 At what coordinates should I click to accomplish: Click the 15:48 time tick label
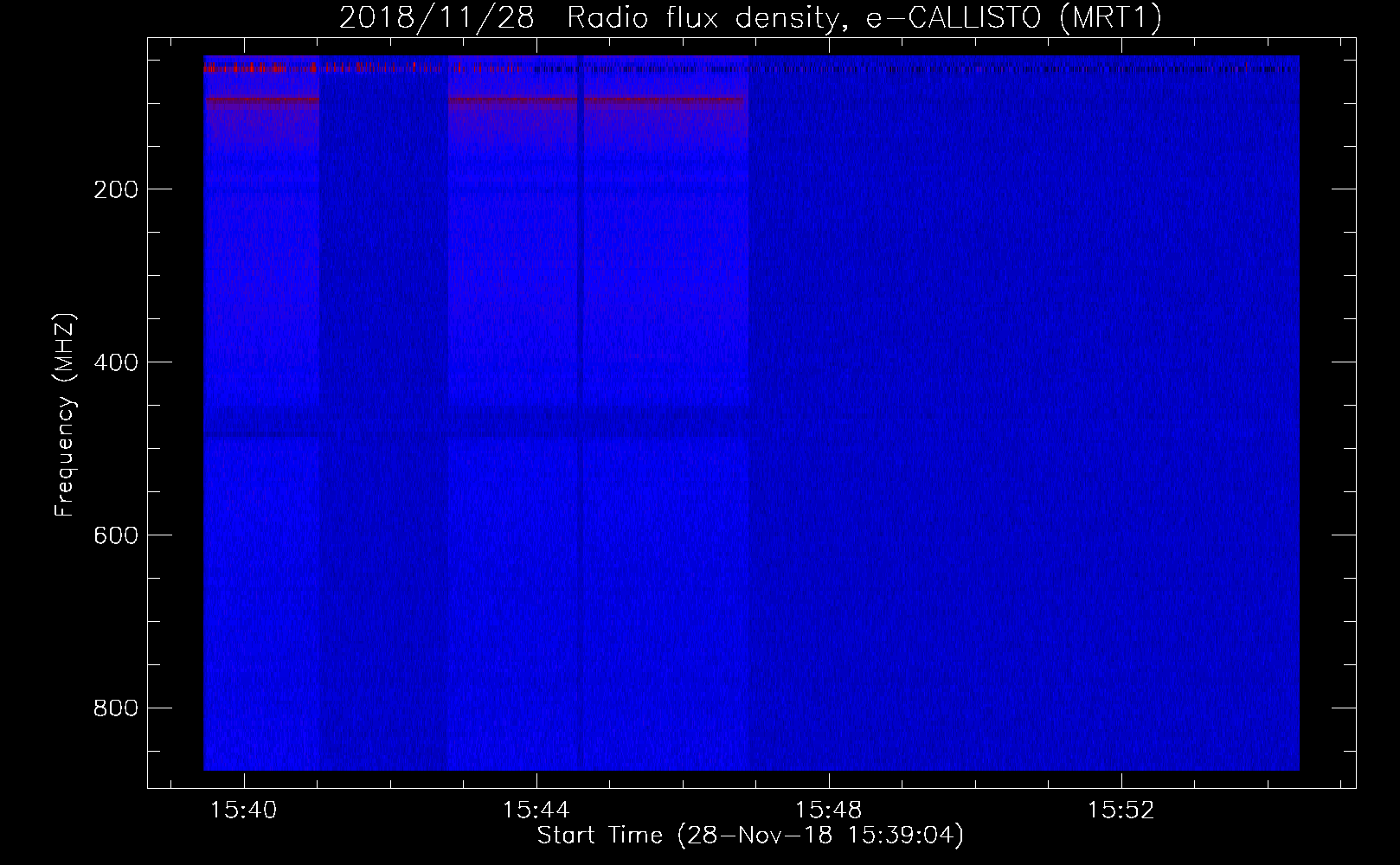(x=829, y=811)
